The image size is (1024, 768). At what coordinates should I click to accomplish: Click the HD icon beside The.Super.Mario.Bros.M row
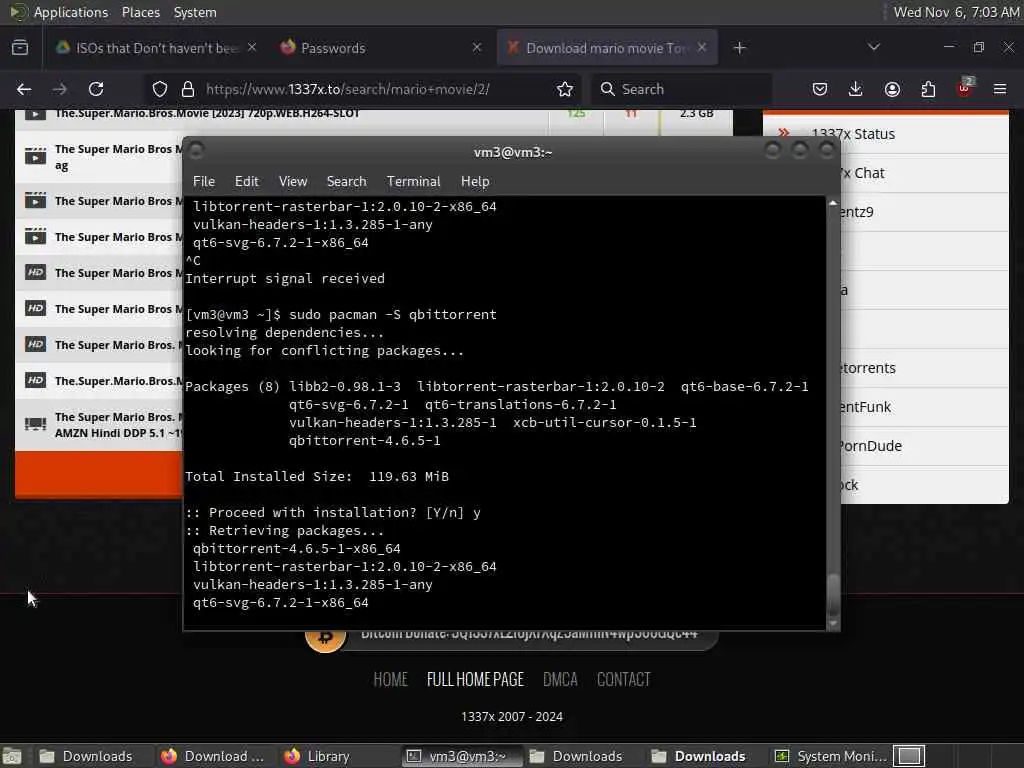[35, 380]
